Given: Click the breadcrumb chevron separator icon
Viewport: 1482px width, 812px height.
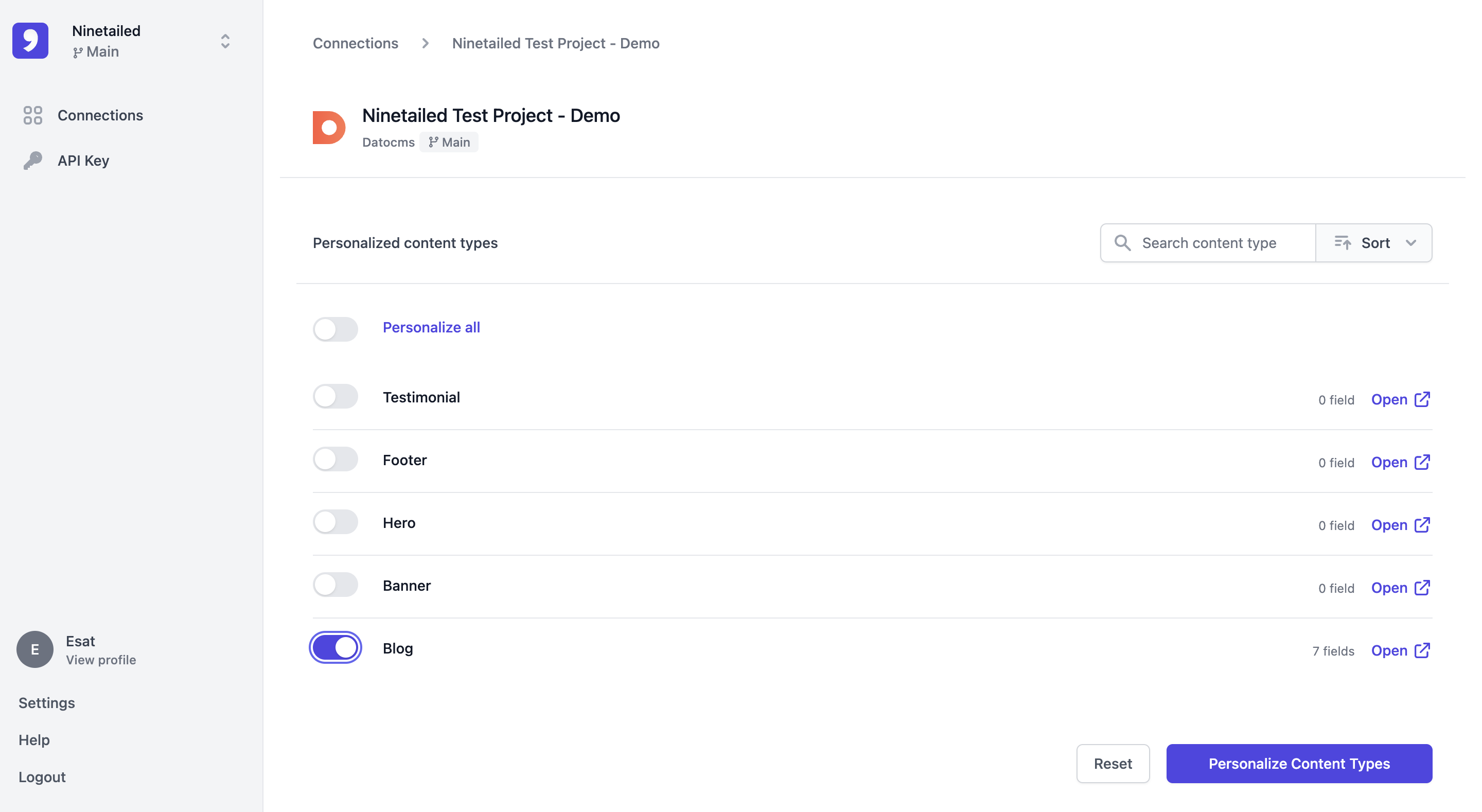Looking at the screenshot, I should pyautogui.click(x=425, y=43).
